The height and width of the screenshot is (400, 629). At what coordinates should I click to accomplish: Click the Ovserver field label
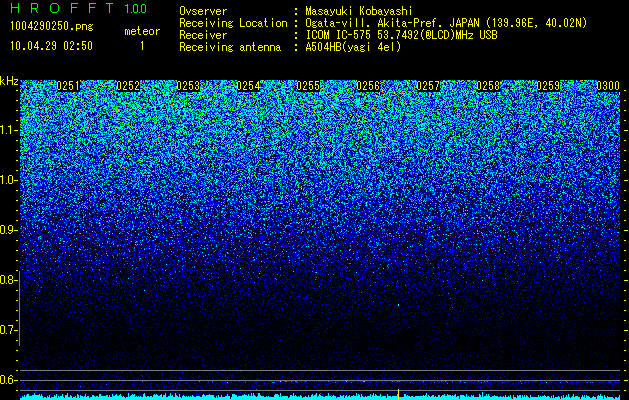click(x=203, y=11)
